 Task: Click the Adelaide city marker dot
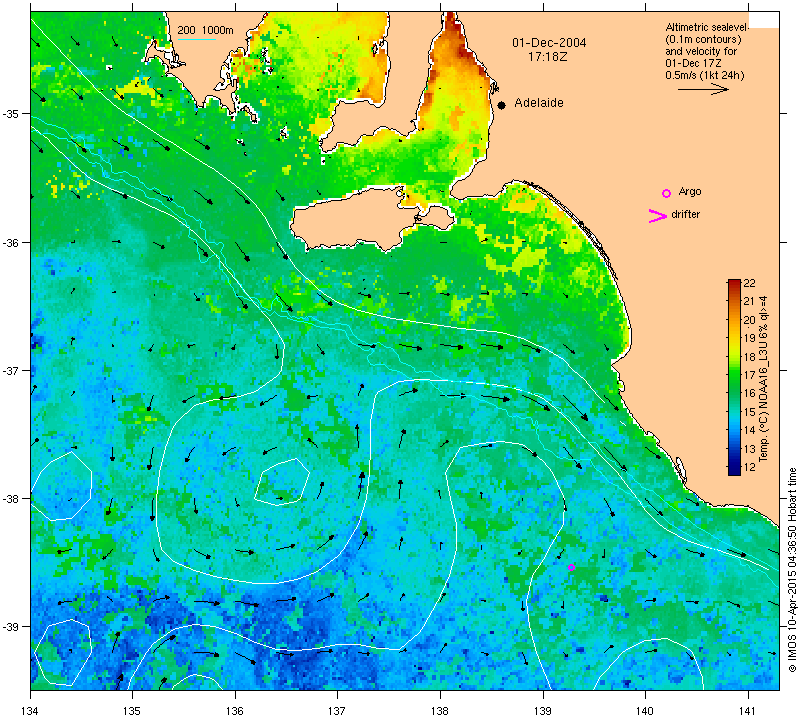502,105
